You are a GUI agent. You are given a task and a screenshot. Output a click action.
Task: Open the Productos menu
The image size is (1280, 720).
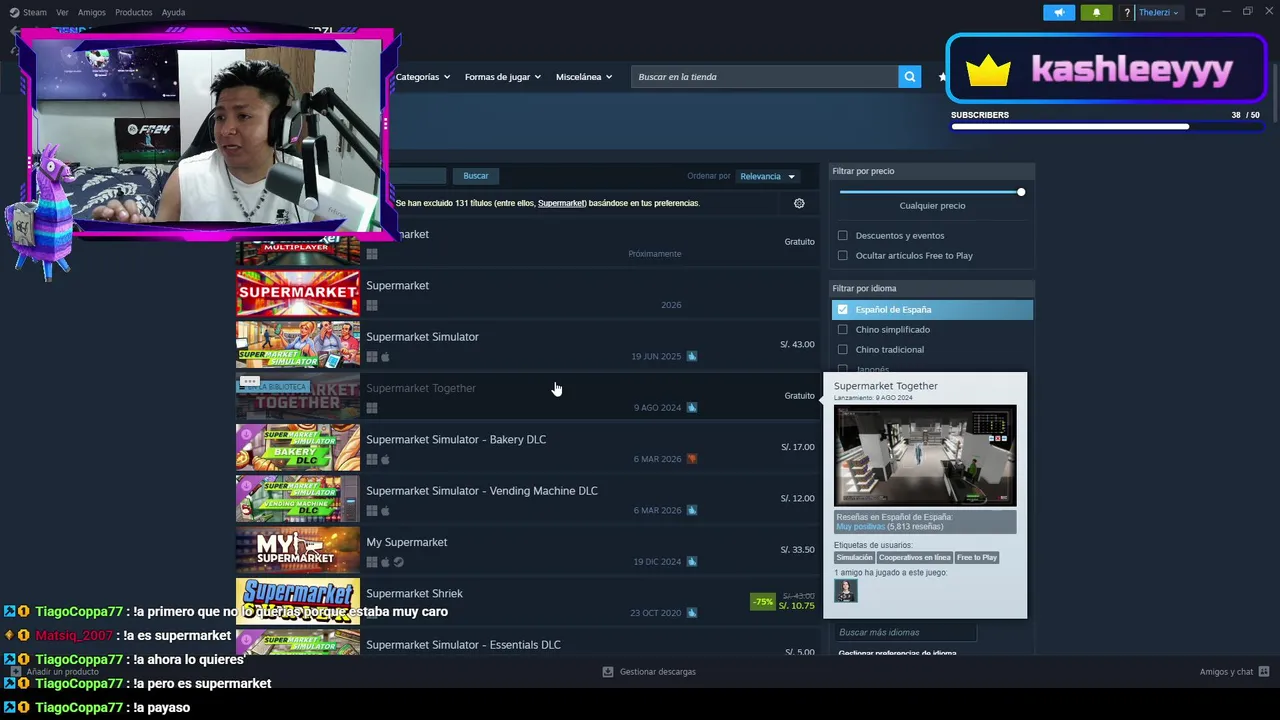pyautogui.click(x=133, y=12)
